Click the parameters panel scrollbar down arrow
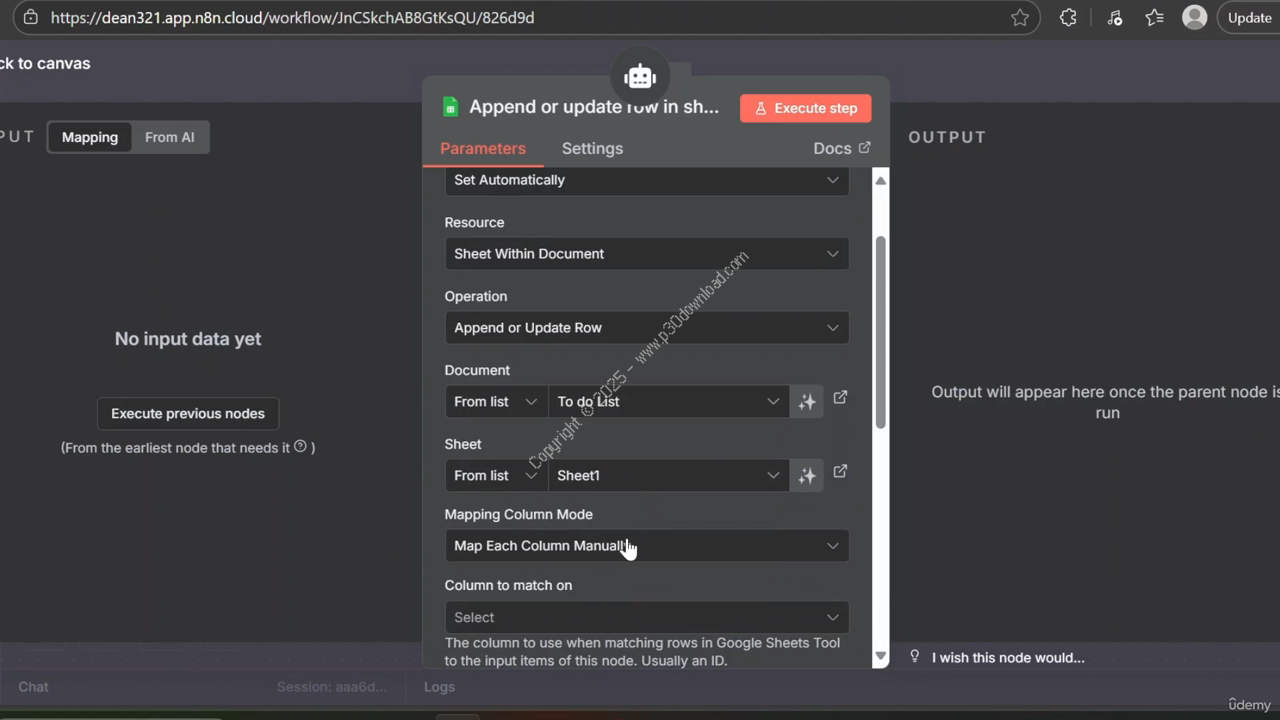 tap(880, 657)
